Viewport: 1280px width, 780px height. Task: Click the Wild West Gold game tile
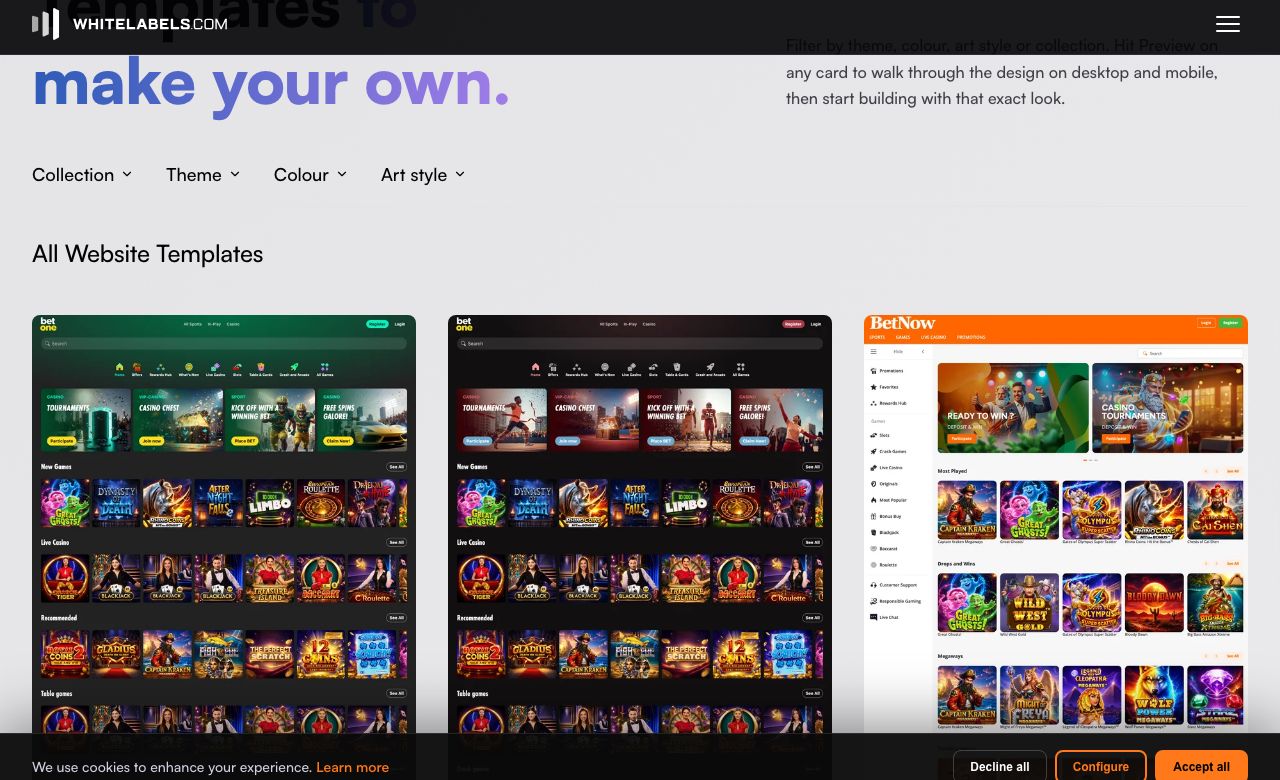coord(1029,603)
